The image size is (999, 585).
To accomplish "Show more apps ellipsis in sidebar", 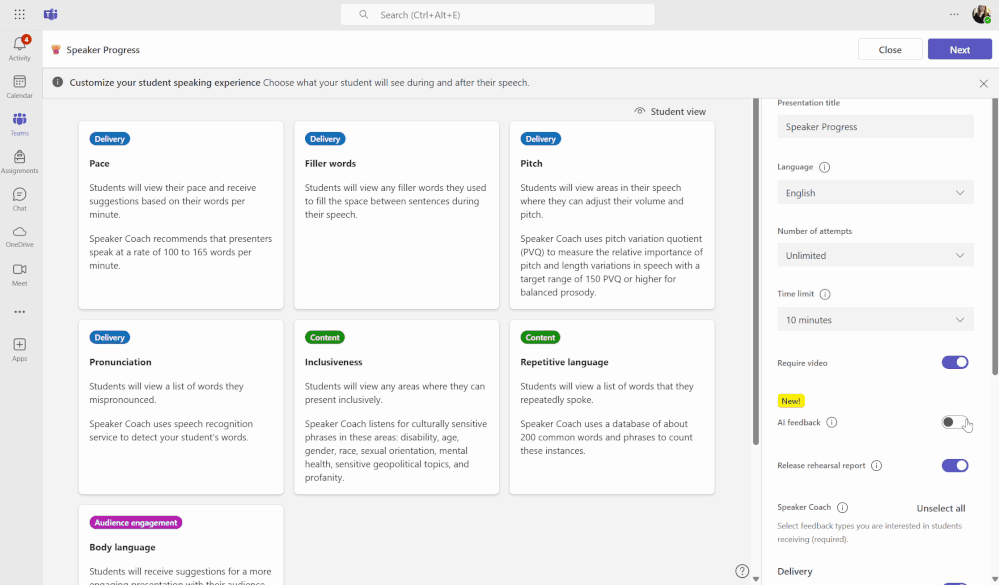I will click(x=20, y=312).
